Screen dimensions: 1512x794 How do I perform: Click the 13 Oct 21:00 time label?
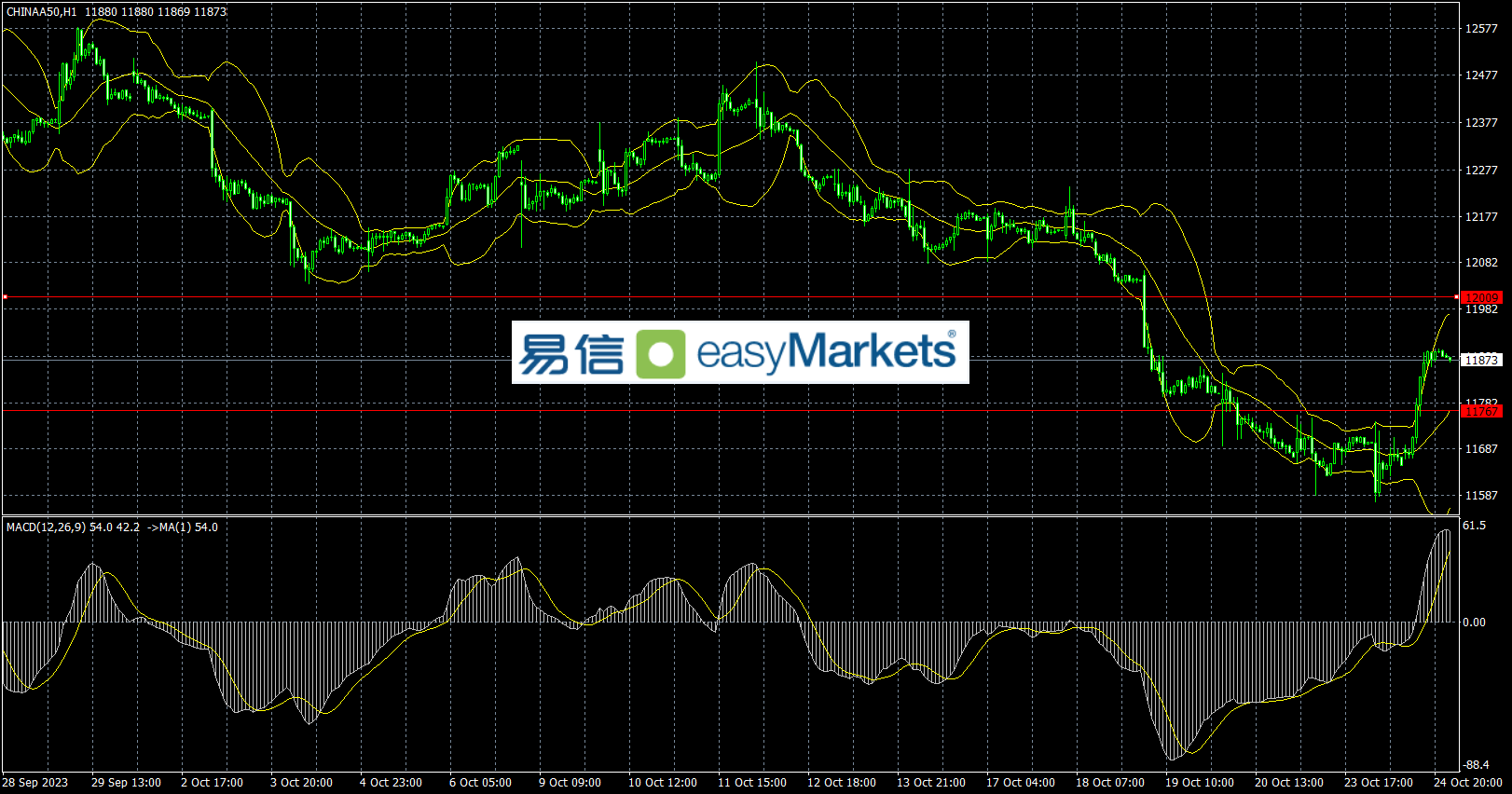931,783
